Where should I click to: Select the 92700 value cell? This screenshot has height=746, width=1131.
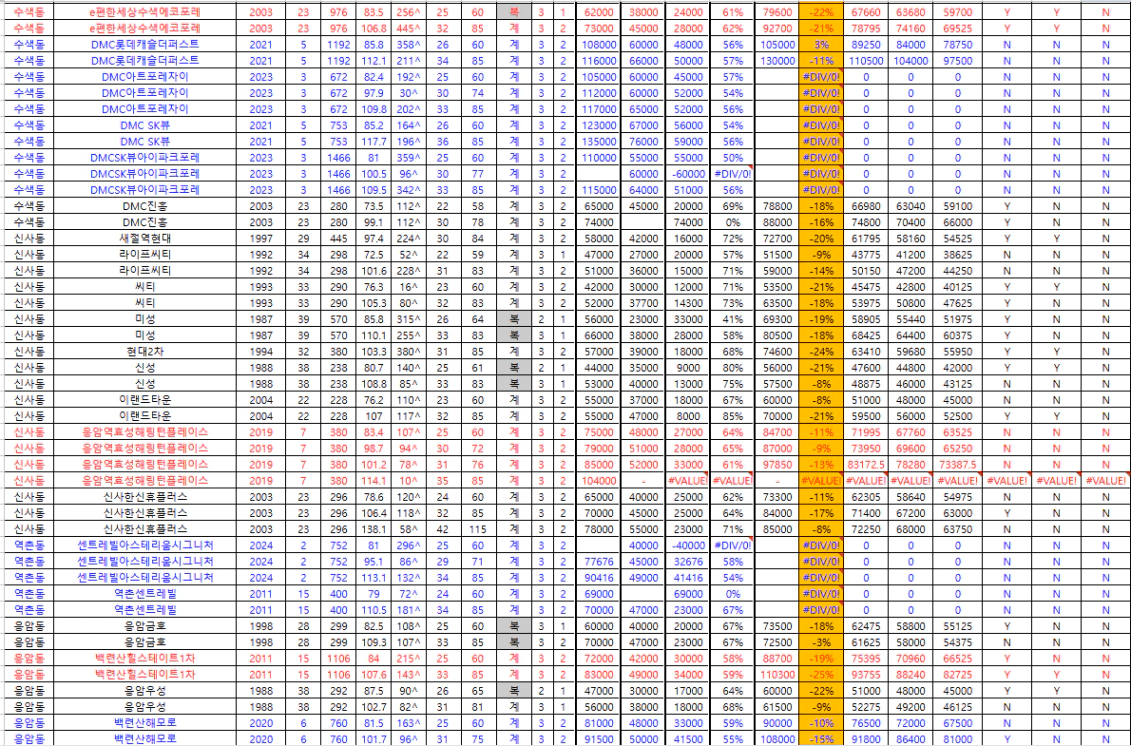[x=776, y=29]
